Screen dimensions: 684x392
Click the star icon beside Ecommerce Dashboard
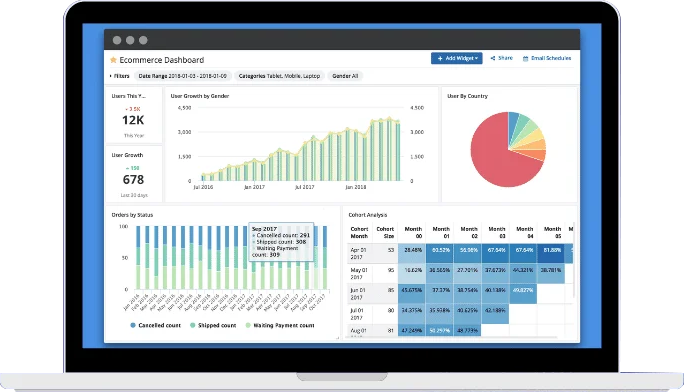coord(113,60)
